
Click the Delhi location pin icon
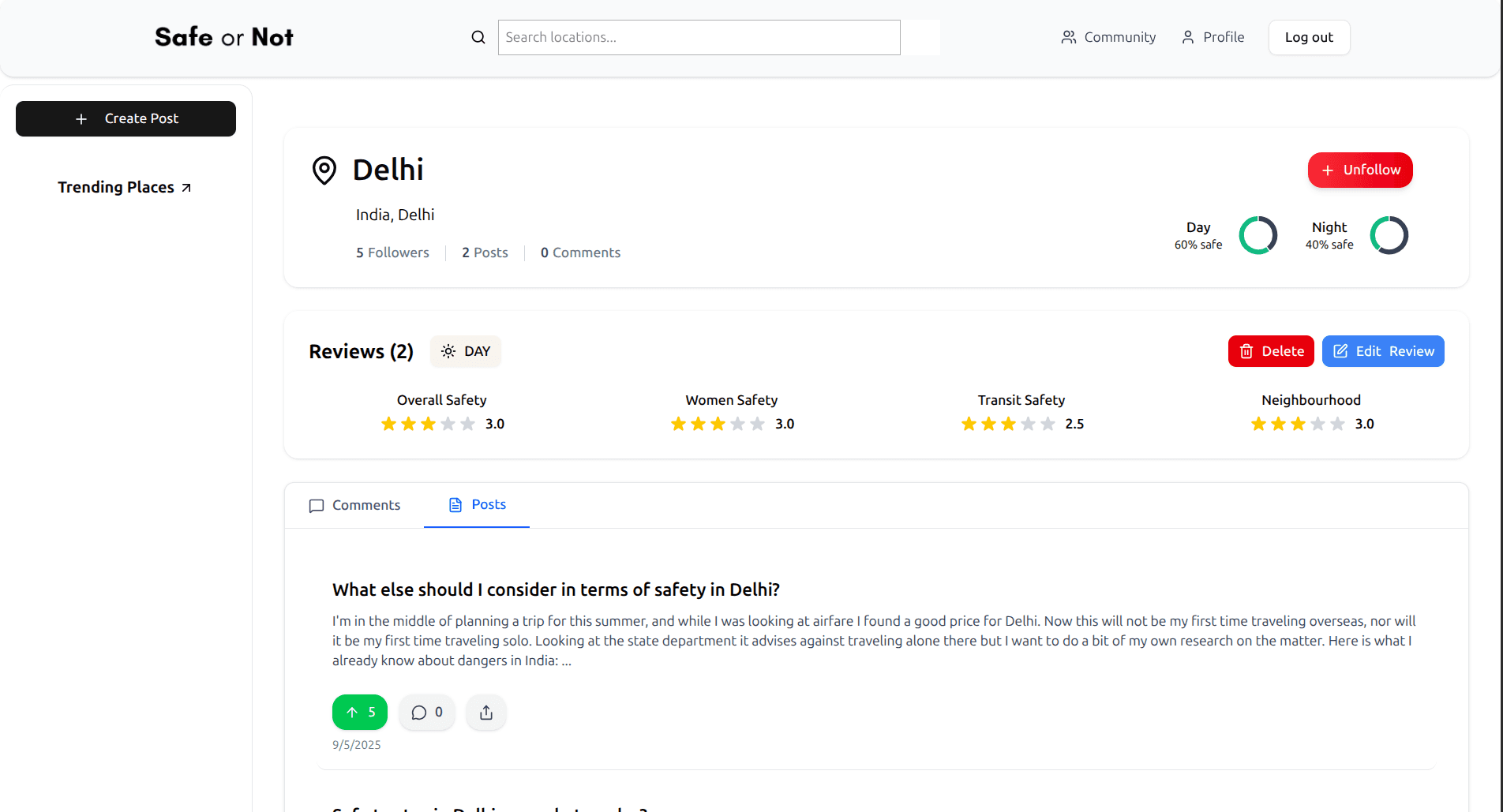pyautogui.click(x=324, y=170)
